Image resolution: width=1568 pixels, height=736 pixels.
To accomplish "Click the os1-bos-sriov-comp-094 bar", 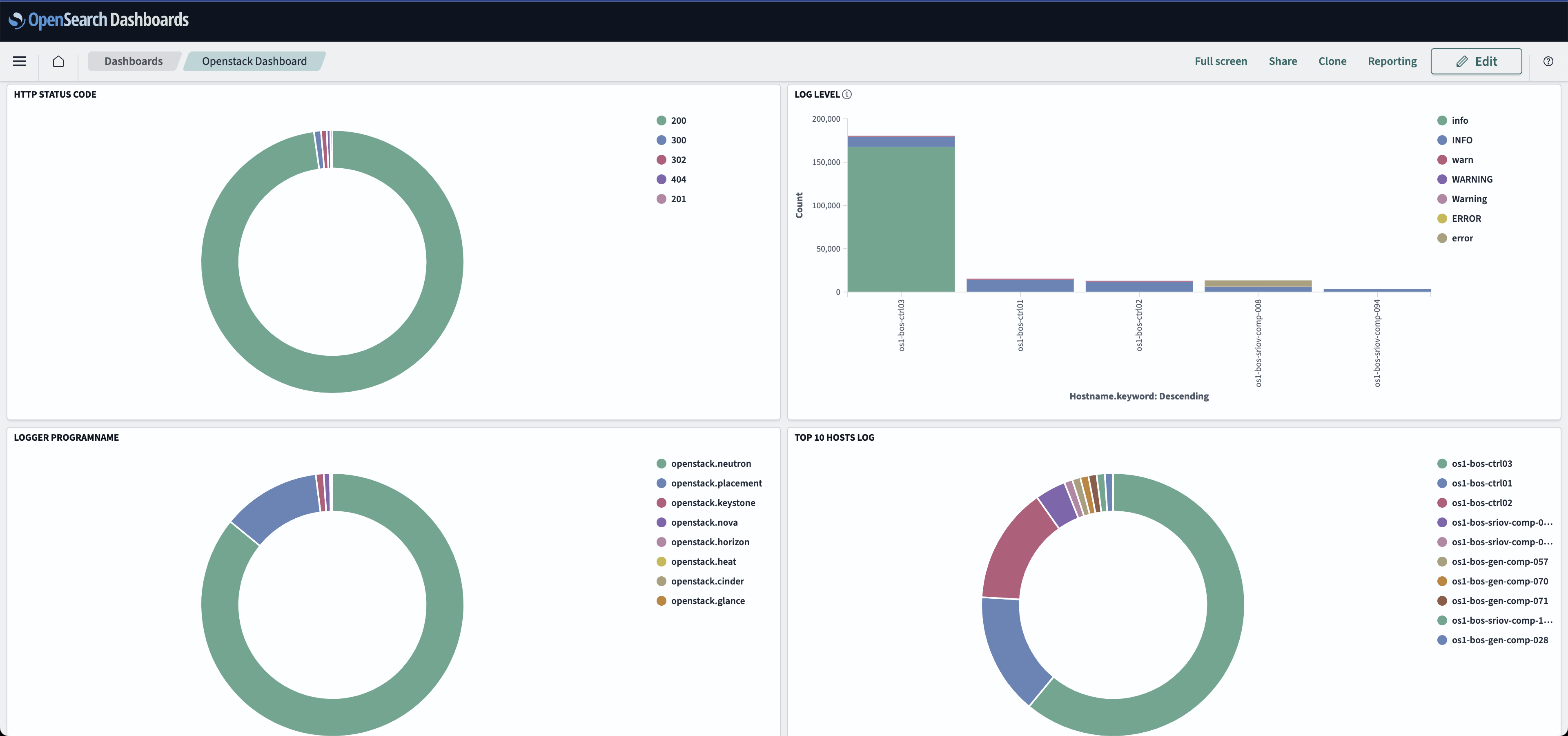I will 1377,290.
